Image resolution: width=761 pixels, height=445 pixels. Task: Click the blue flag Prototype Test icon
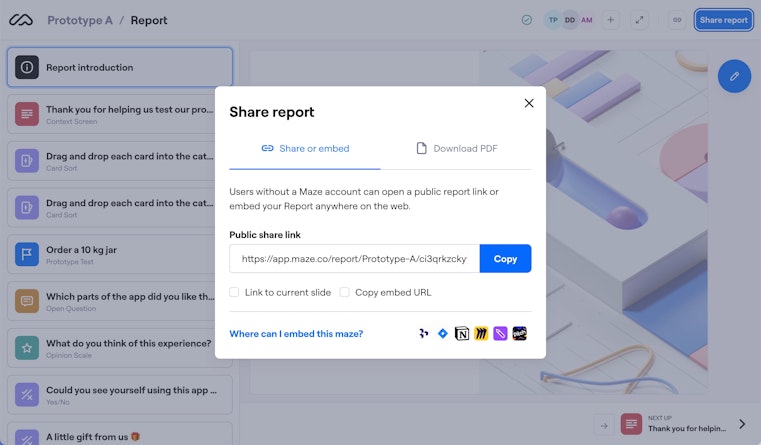pyautogui.click(x=27, y=254)
